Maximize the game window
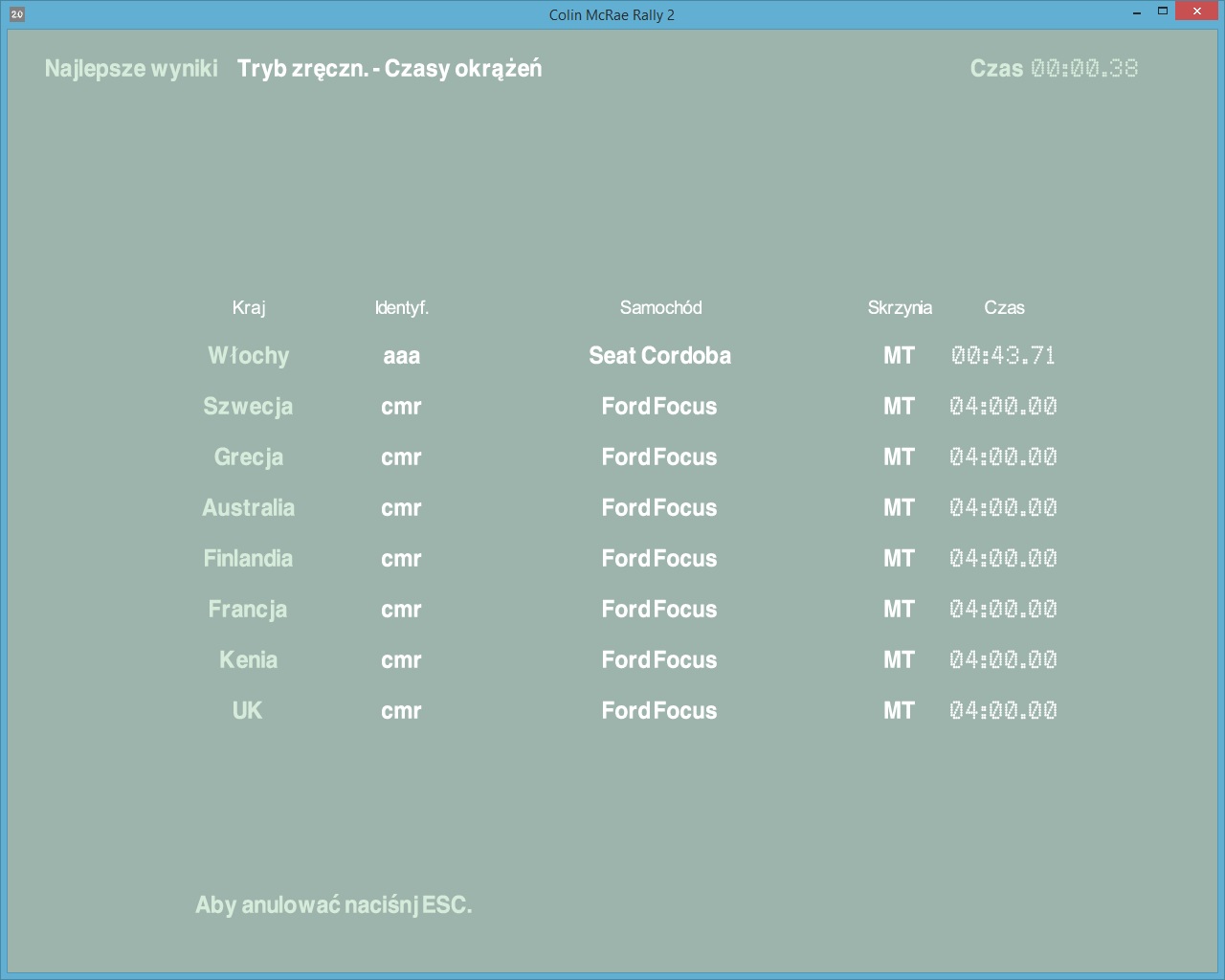Screen dimensions: 1225x980 (x=1163, y=11)
